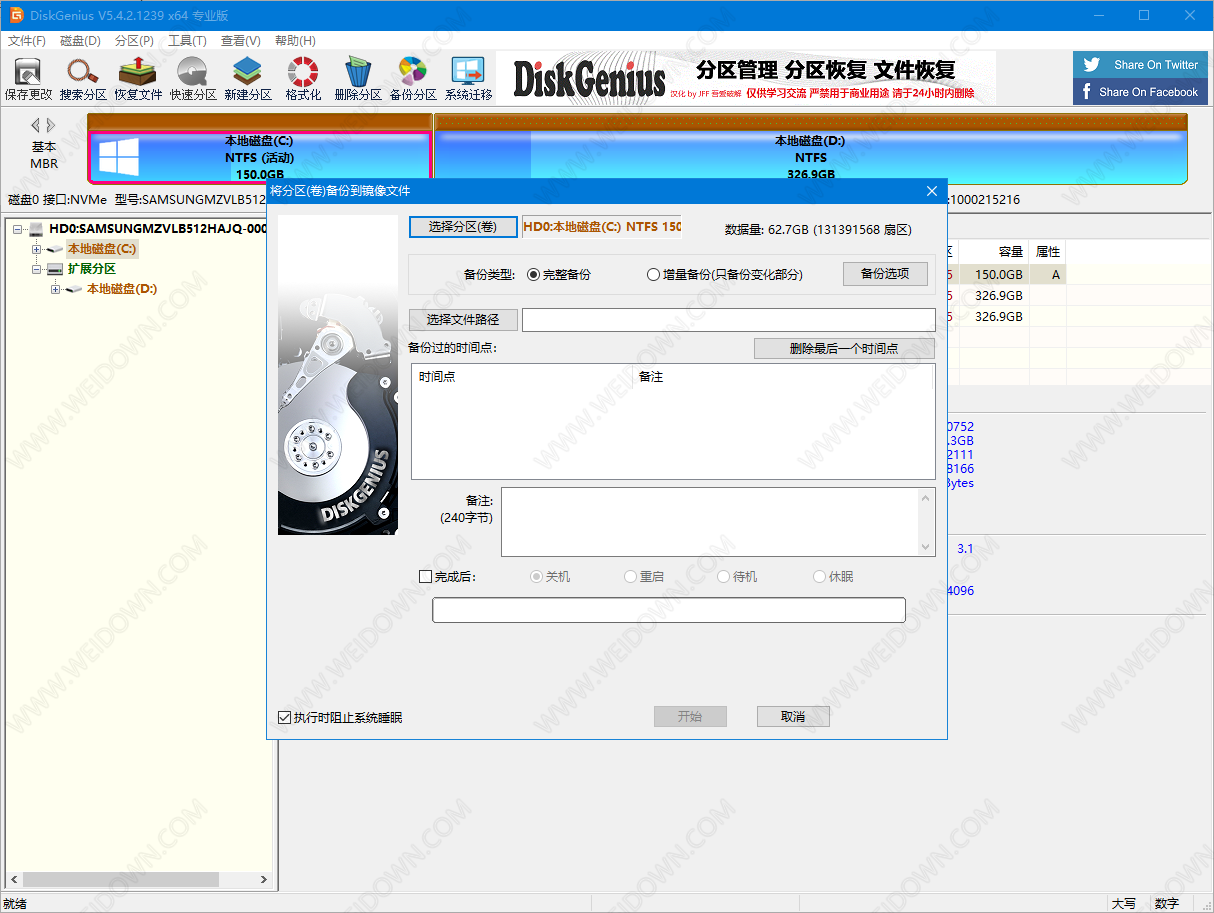Open the 工具(T) menu
This screenshot has height=913, width=1214.
point(187,41)
